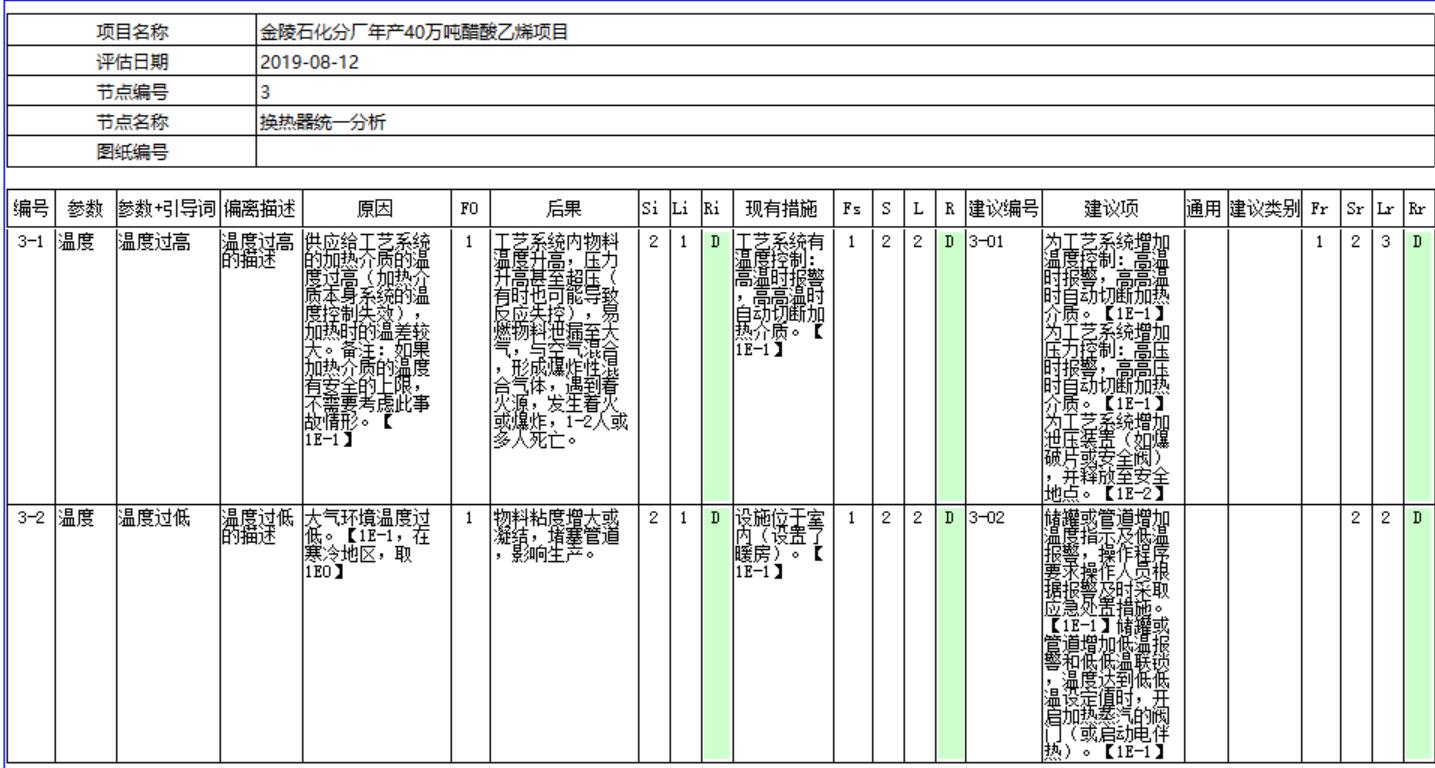Click the Fs column header
This screenshot has height=768, width=1435.
coord(851,209)
